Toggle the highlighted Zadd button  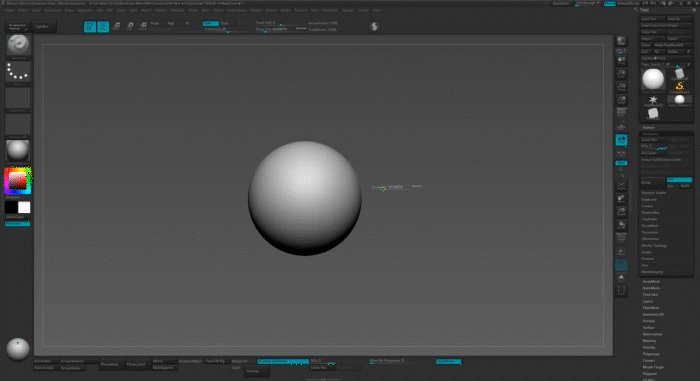210,23
